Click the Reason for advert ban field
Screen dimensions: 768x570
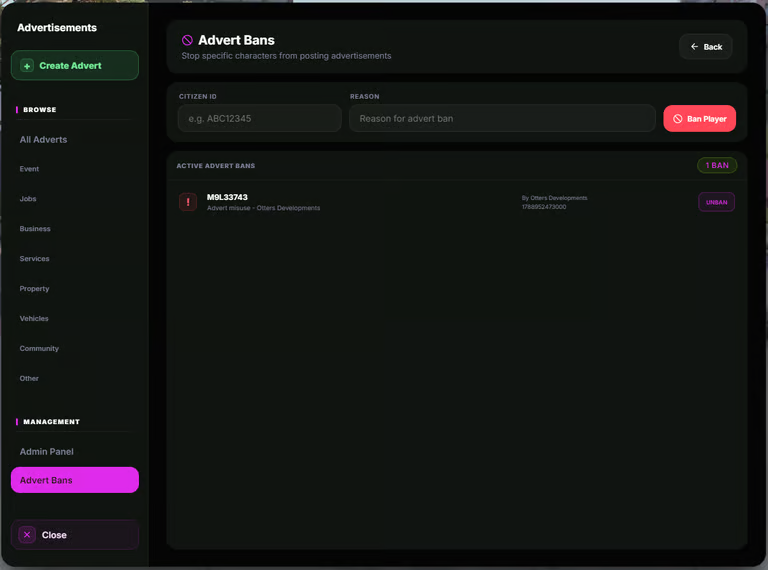tap(502, 119)
